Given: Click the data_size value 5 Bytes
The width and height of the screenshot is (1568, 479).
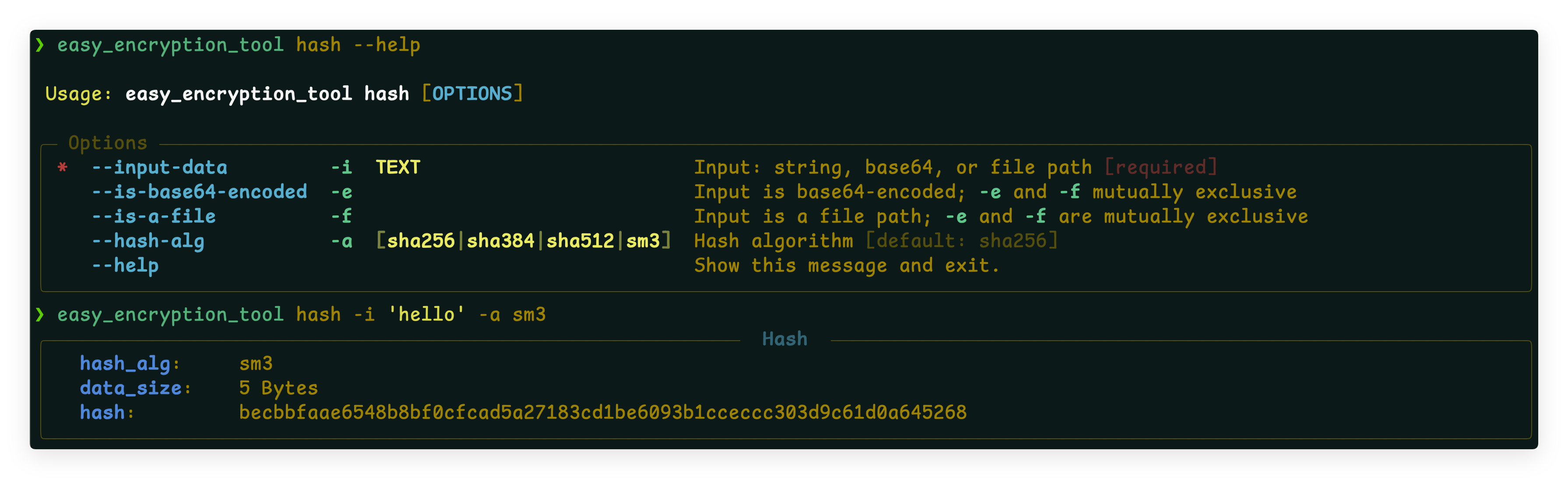Looking at the screenshot, I should [x=278, y=387].
